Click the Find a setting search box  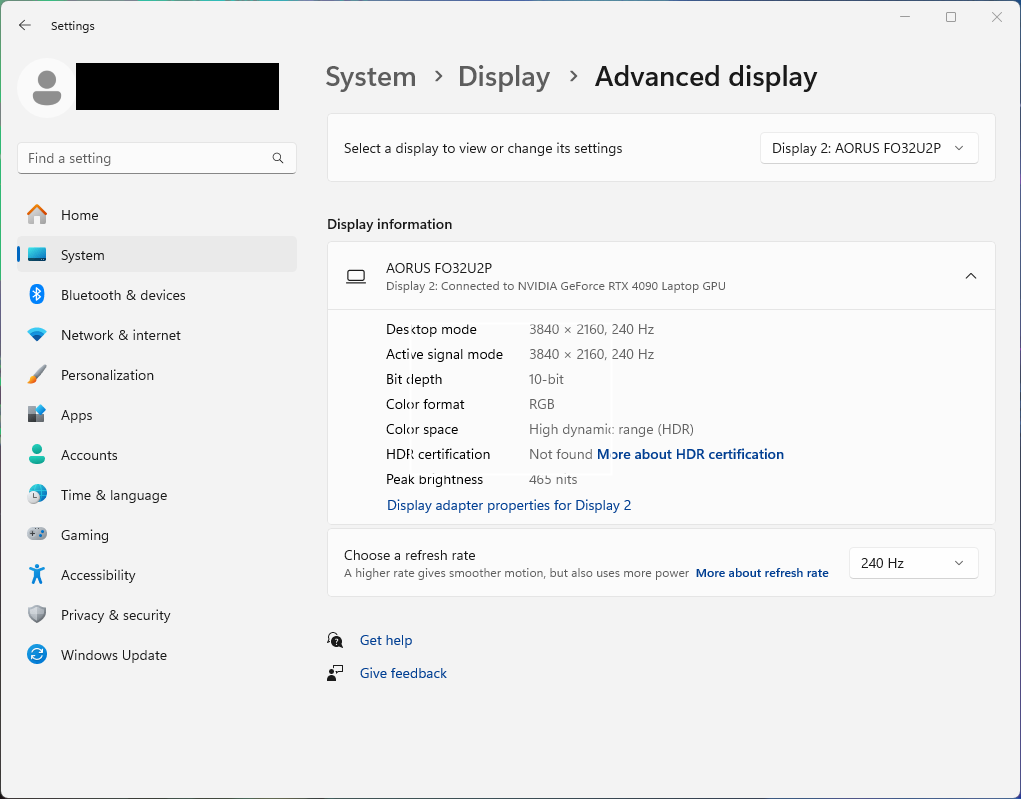click(x=157, y=158)
